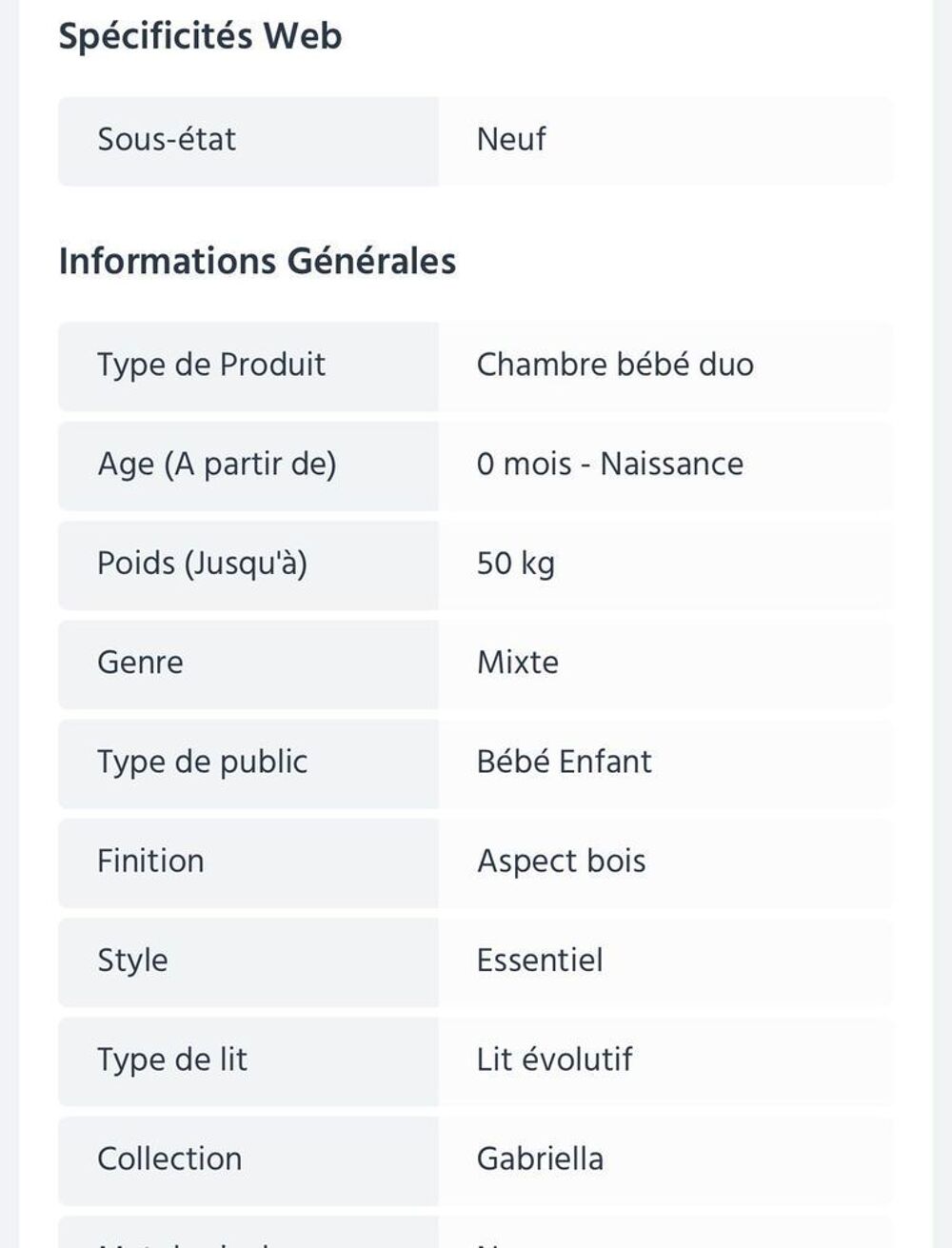Click the Neuf value
The width and height of the screenshot is (952, 1248).
point(511,139)
